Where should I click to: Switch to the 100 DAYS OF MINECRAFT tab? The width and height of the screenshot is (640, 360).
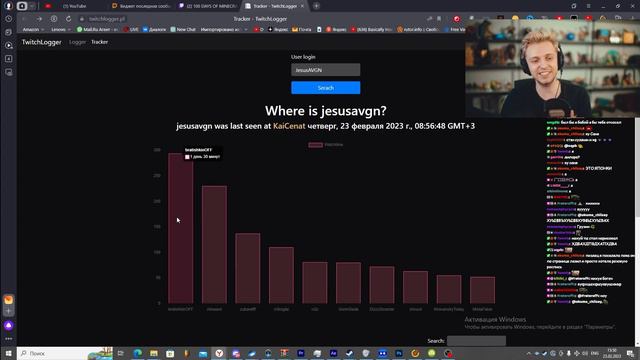(x=207, y=6)
